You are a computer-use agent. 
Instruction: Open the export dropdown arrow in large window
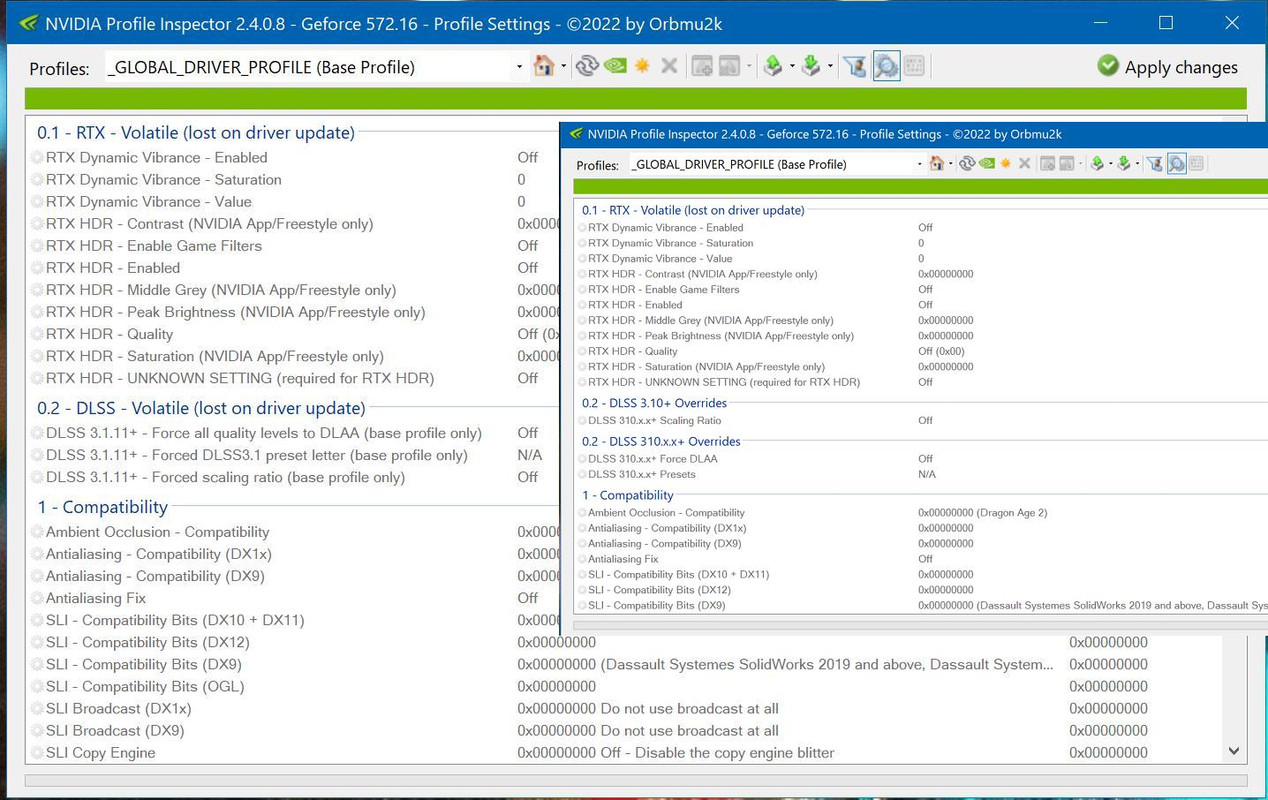pyautogui.click(x=791, y=67)
